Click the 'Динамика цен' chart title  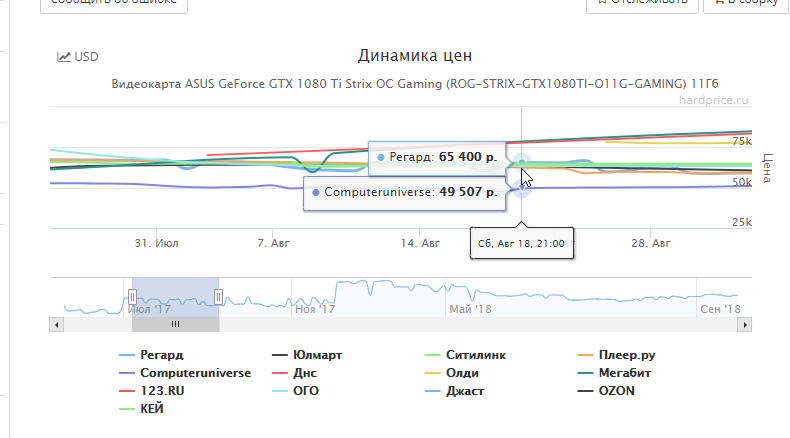coord(415,55)
